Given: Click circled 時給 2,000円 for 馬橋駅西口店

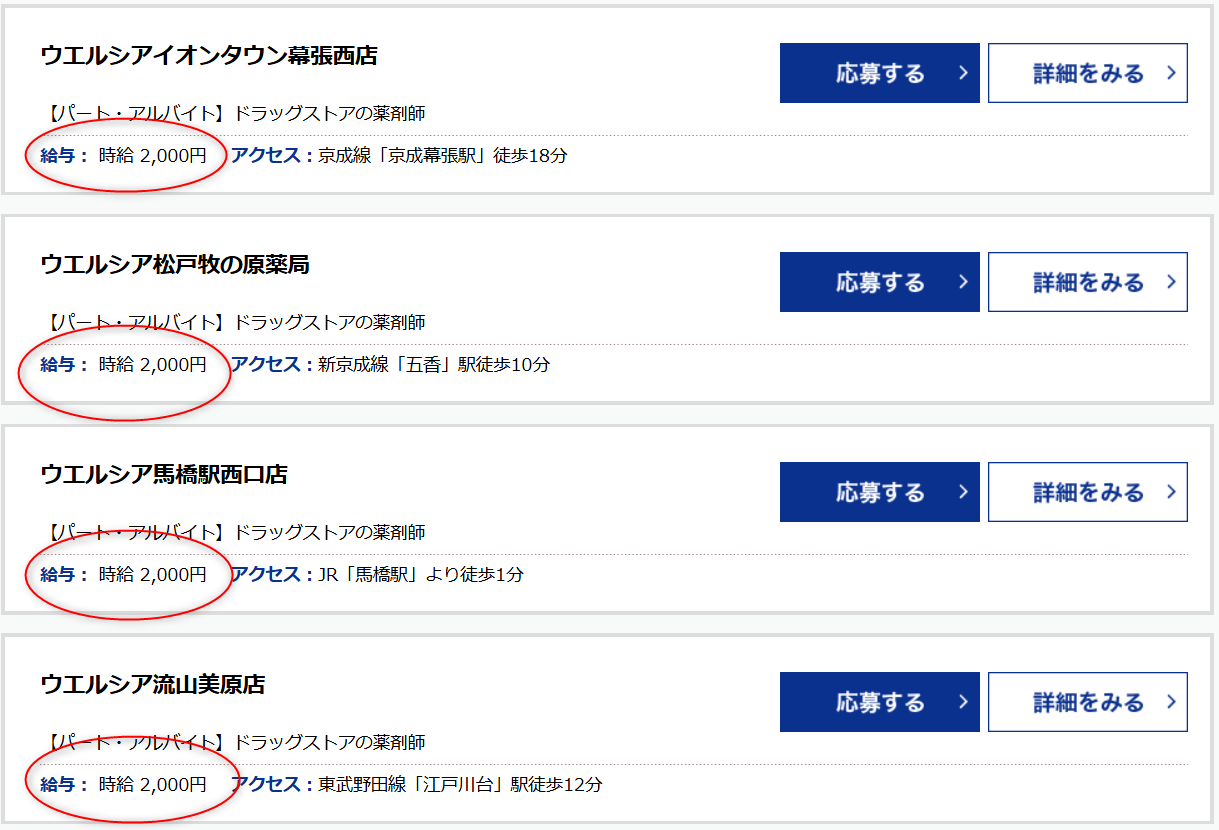Looking at the screenshot, I should 152,575.
